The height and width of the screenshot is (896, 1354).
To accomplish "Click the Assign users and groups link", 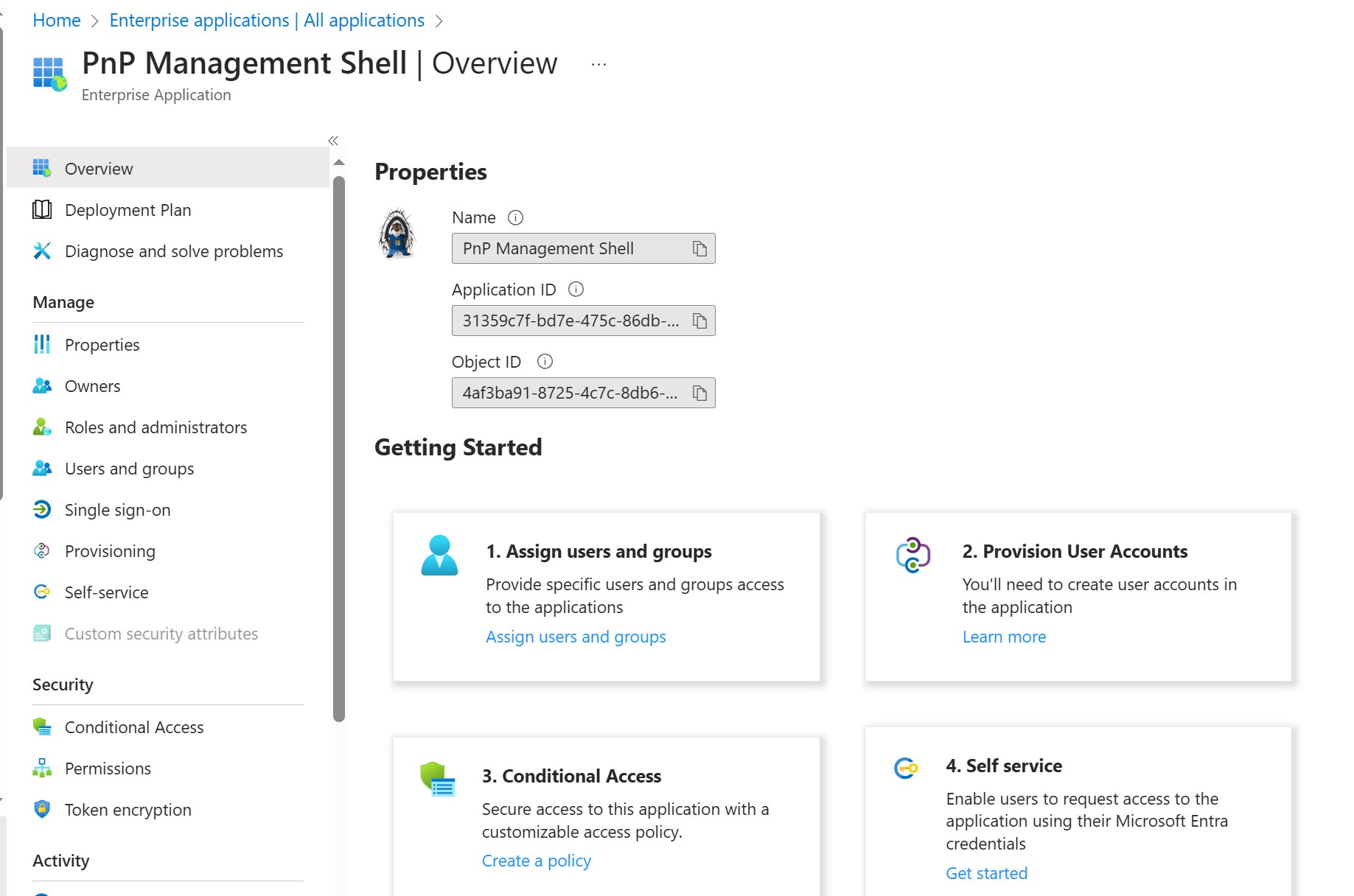I will (x=576, y=636).
